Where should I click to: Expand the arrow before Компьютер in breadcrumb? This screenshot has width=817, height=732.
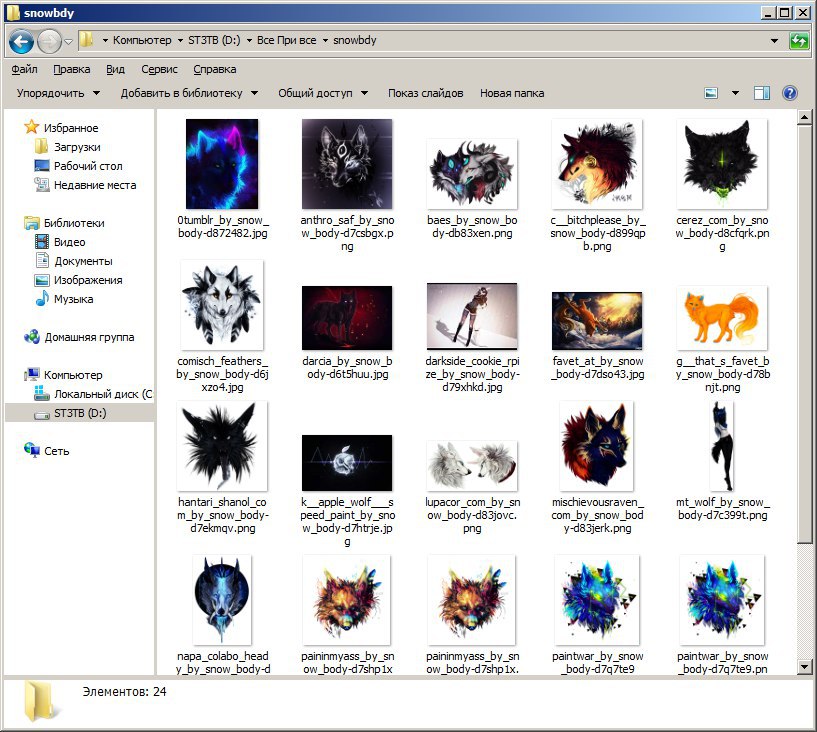[x=105, y=40]
